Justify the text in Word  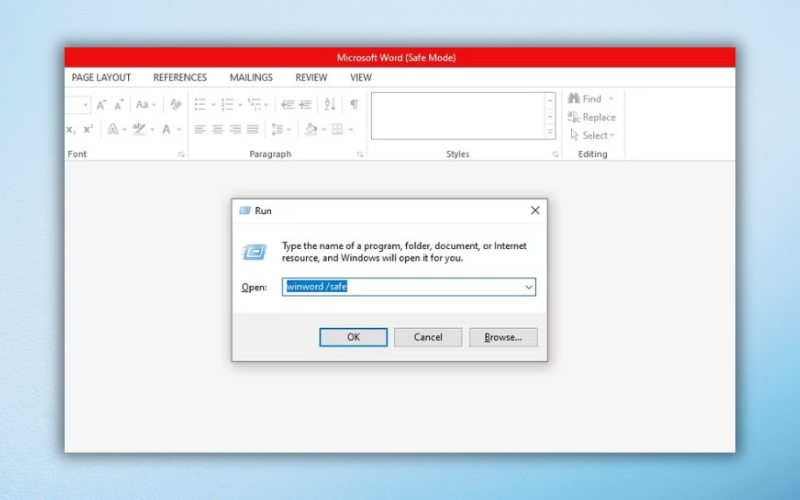pos(253,129)
